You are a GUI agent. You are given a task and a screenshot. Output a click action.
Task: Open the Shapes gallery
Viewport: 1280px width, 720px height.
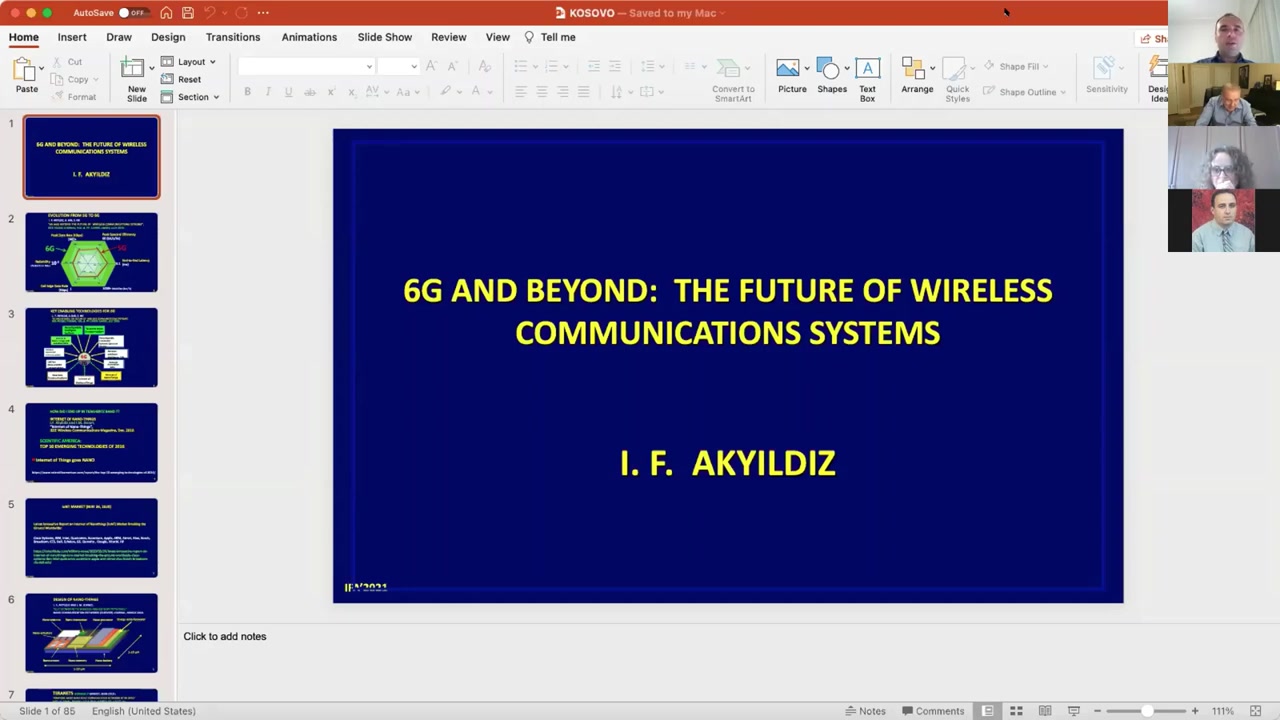(x=831, y=79)
